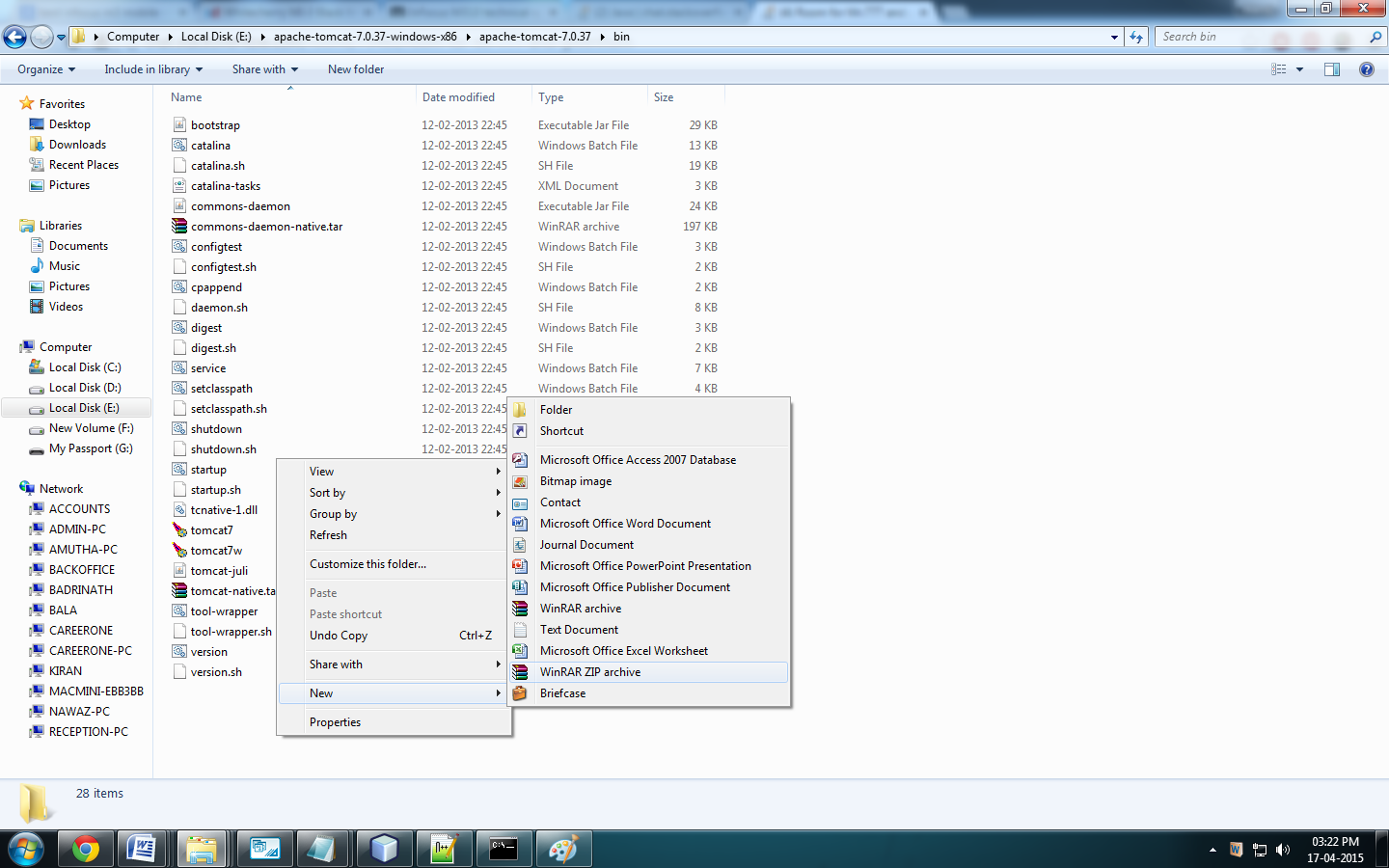Select the startup.sh file

(x=216, y=490)
